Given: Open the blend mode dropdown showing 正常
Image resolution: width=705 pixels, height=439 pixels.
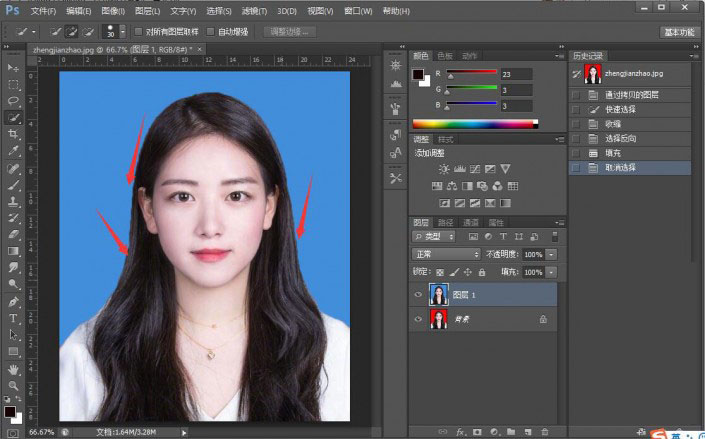Looking at the screenshot, I should point(448,254).
